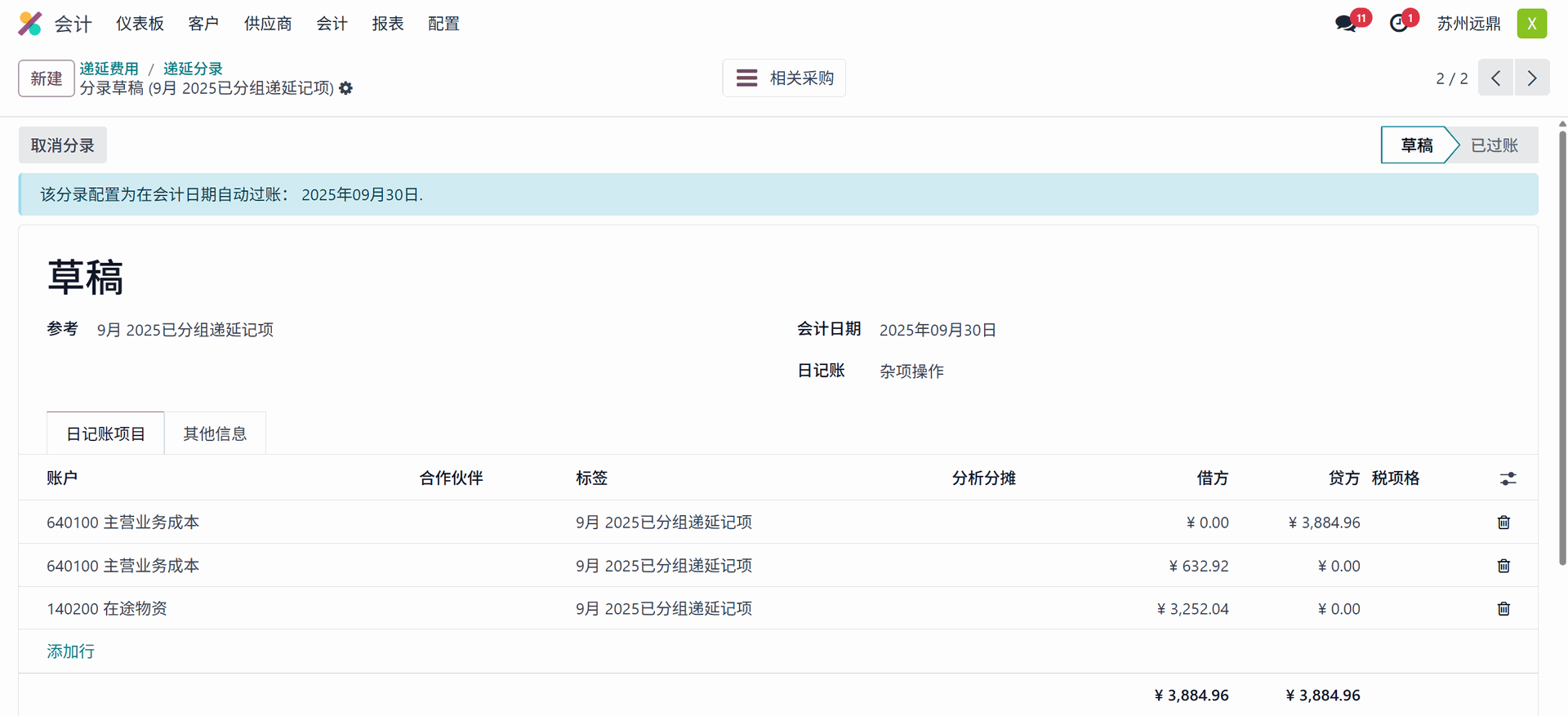Delete the 140200 在途物资 line

(1503, 609)
